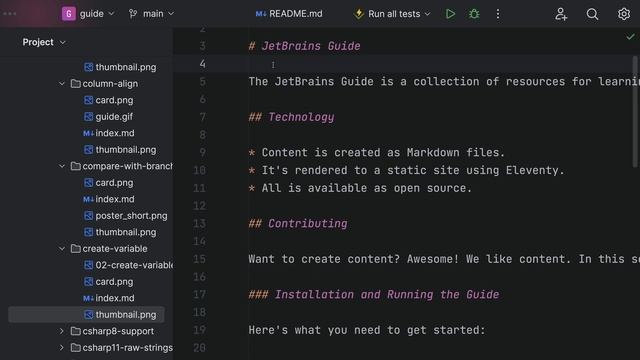Switch to the README.md editor tab
The width and height of the screenshot is (640, 360).
tap(289, 14)
